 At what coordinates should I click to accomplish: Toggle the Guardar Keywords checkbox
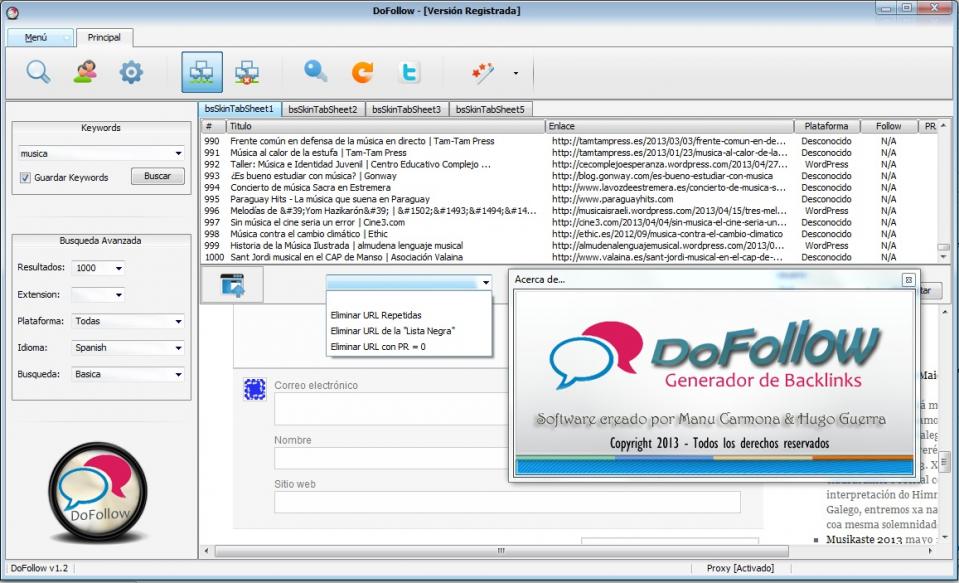(25, 177)
